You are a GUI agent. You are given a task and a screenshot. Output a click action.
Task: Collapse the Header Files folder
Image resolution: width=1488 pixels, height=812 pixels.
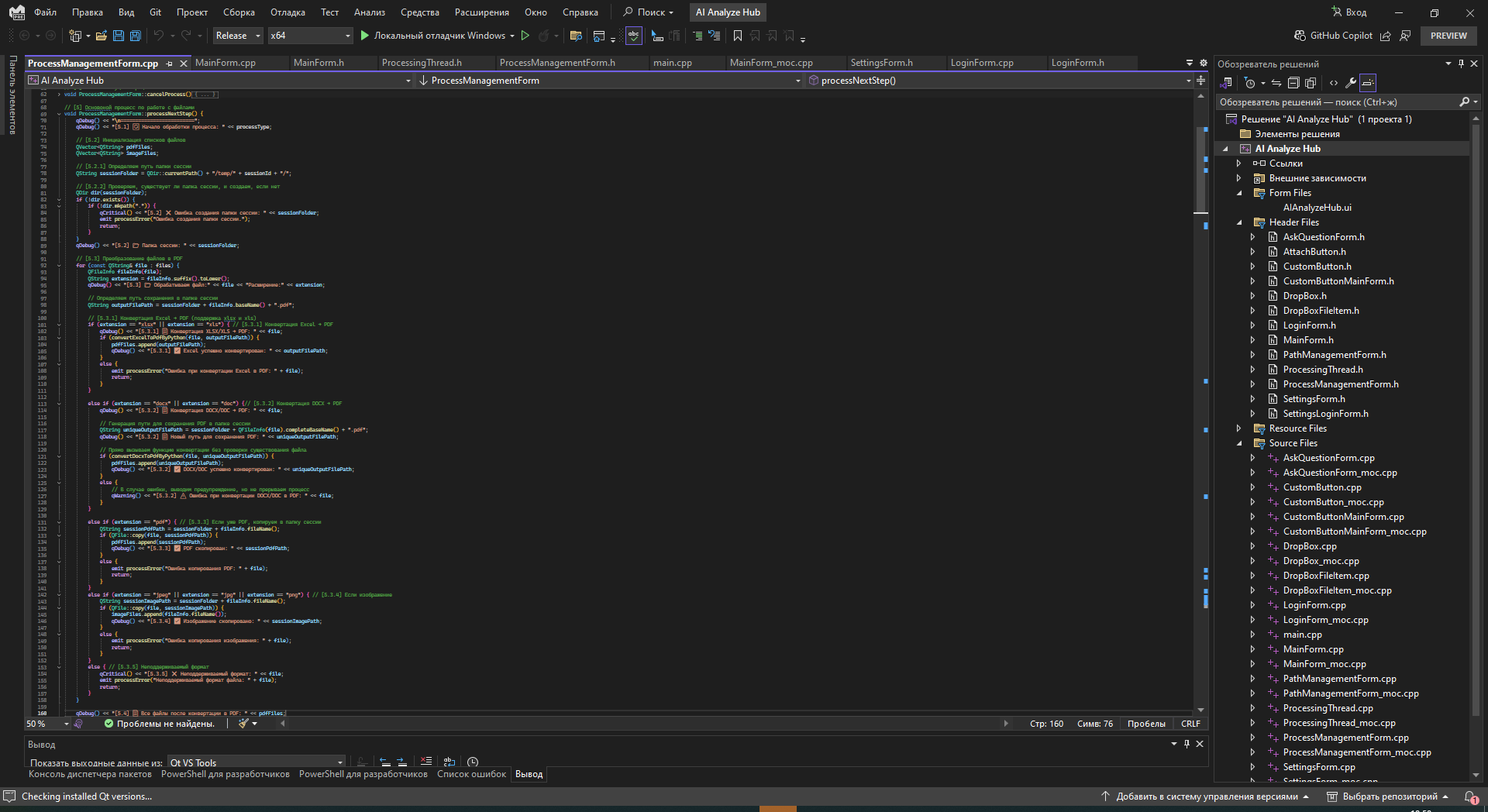click(1238, 222)
